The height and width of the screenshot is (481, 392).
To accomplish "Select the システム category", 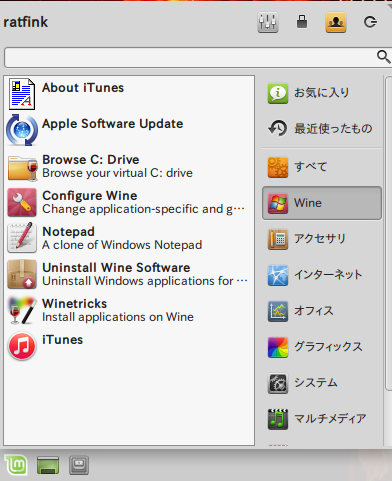I will click(322, 383).
